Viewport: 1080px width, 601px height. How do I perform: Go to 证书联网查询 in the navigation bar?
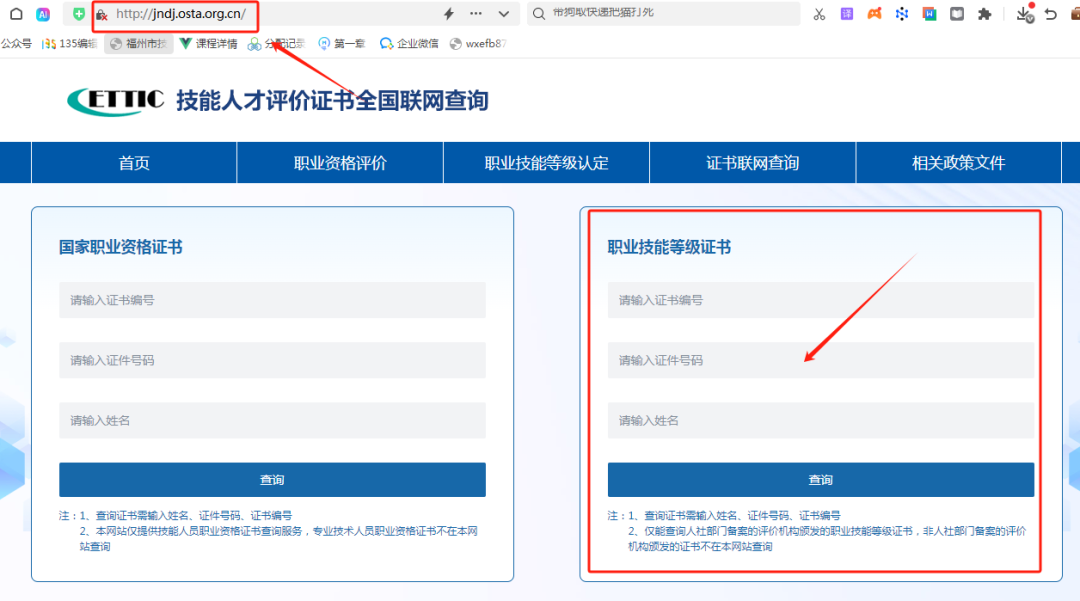pyautogui.click(x=752, y=163)
